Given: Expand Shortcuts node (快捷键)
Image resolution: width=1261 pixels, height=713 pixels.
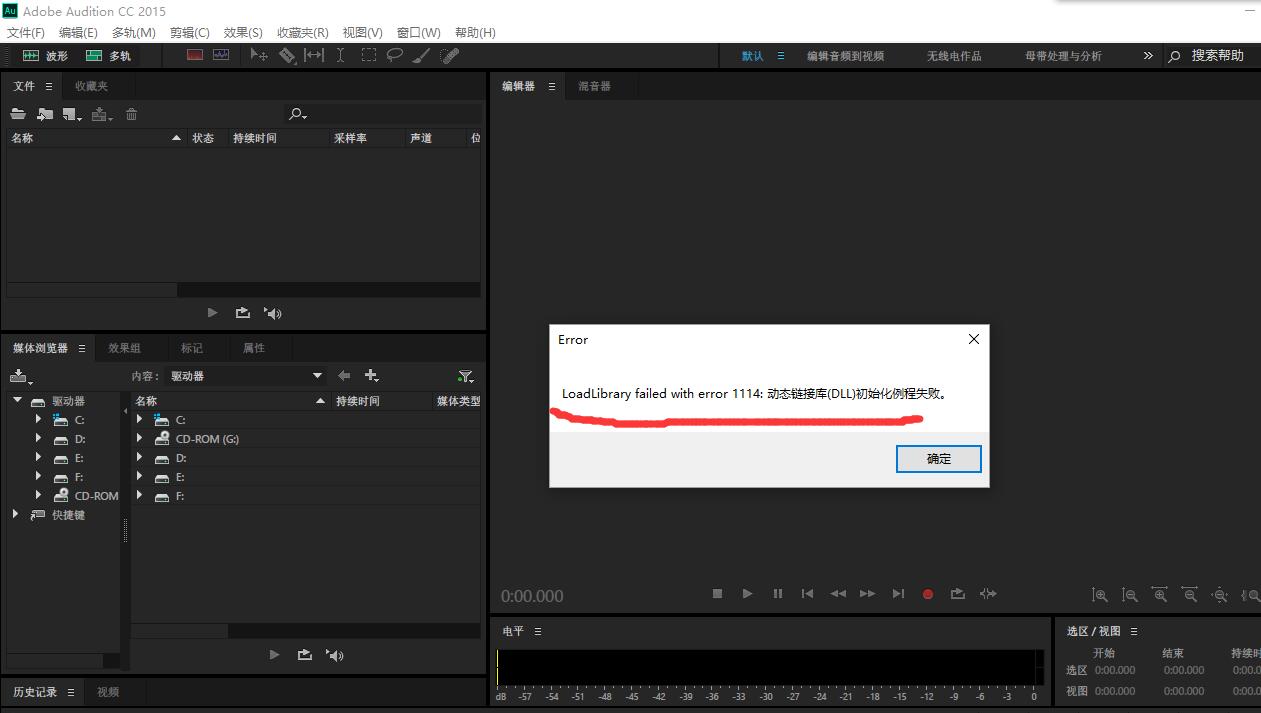Looking at the screenshot, I should point(15,514).
